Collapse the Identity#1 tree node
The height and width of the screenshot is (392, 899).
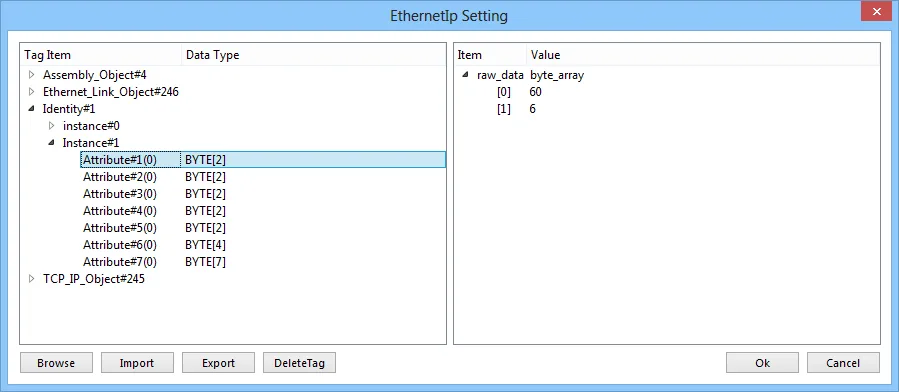[x=32, y=109]
